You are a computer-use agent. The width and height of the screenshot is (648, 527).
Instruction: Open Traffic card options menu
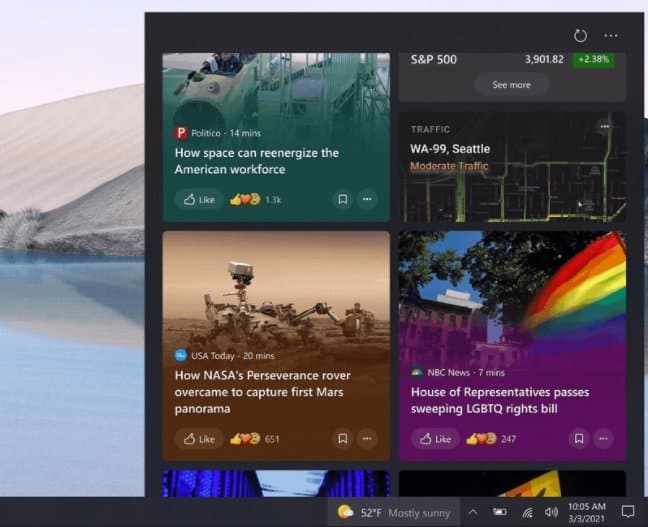tap(605, 126)
